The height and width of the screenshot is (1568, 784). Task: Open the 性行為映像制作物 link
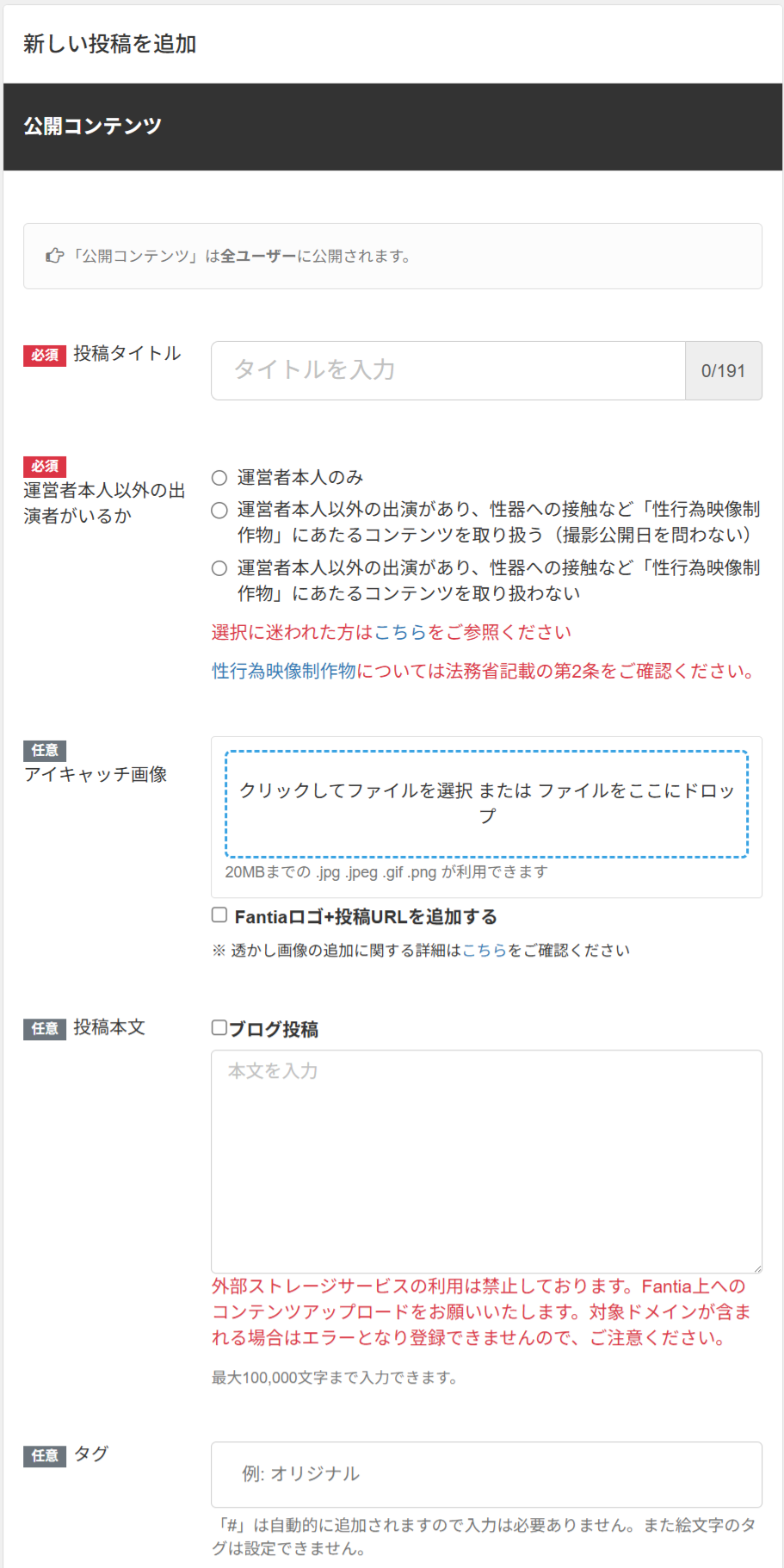[x=284, y=671]
